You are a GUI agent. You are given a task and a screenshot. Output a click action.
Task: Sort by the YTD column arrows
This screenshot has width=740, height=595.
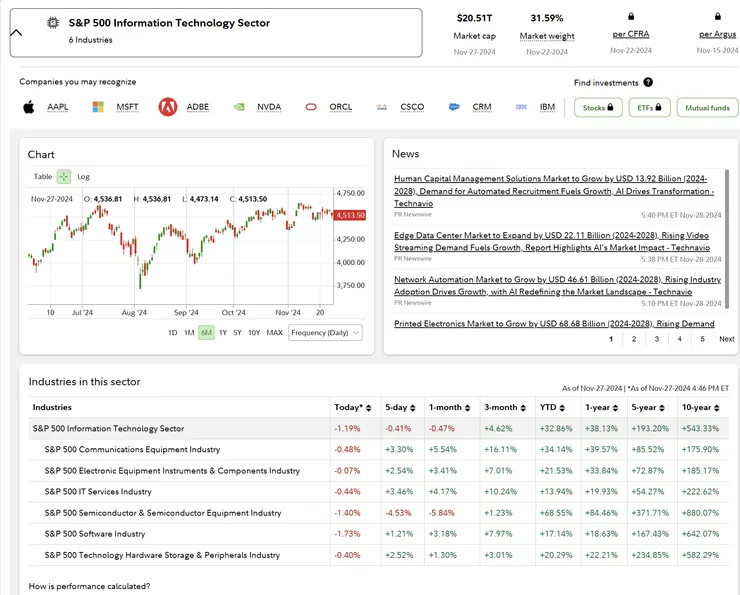(562, 408)
